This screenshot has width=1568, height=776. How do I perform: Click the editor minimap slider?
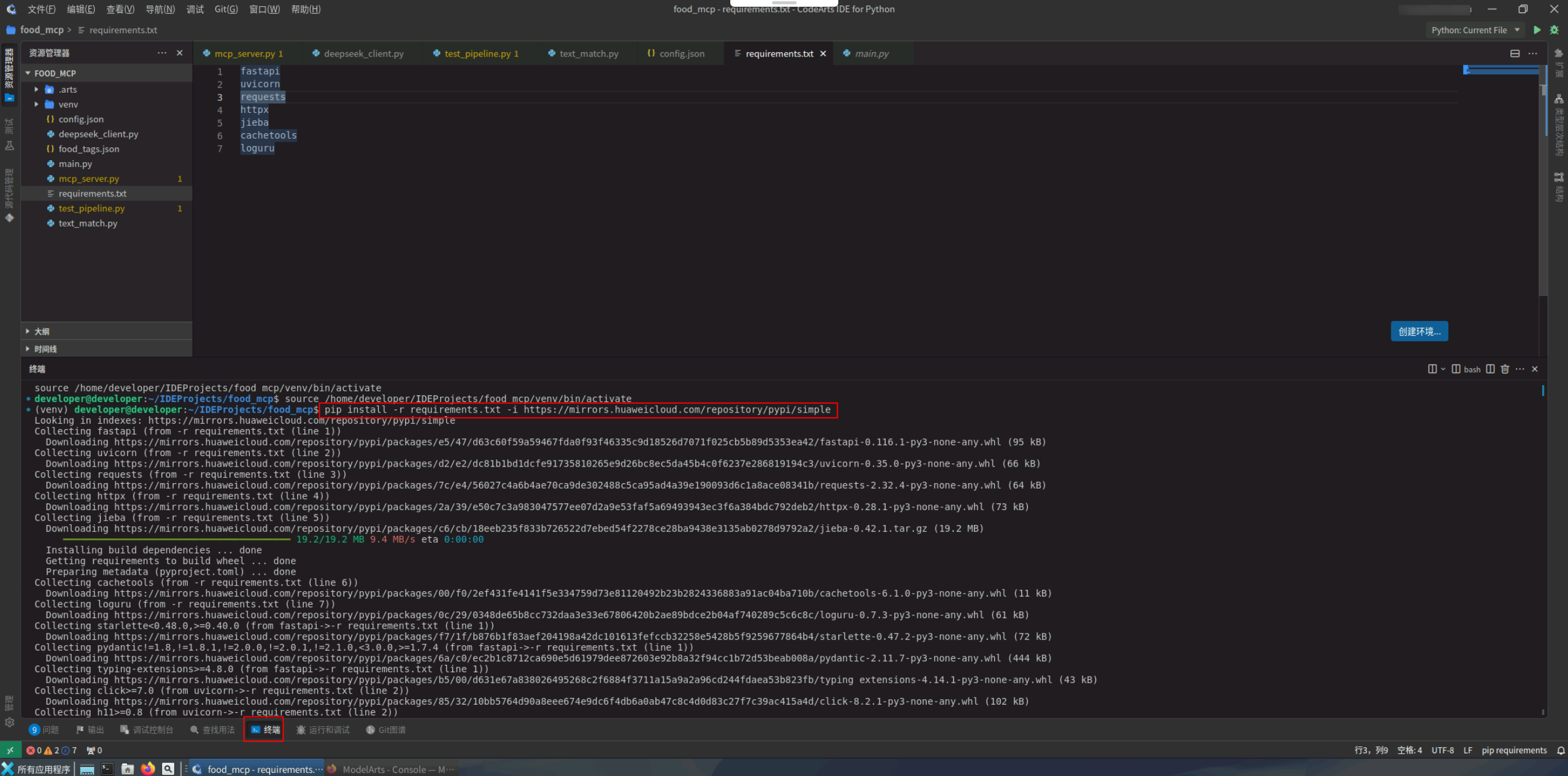coord(1500,71)
